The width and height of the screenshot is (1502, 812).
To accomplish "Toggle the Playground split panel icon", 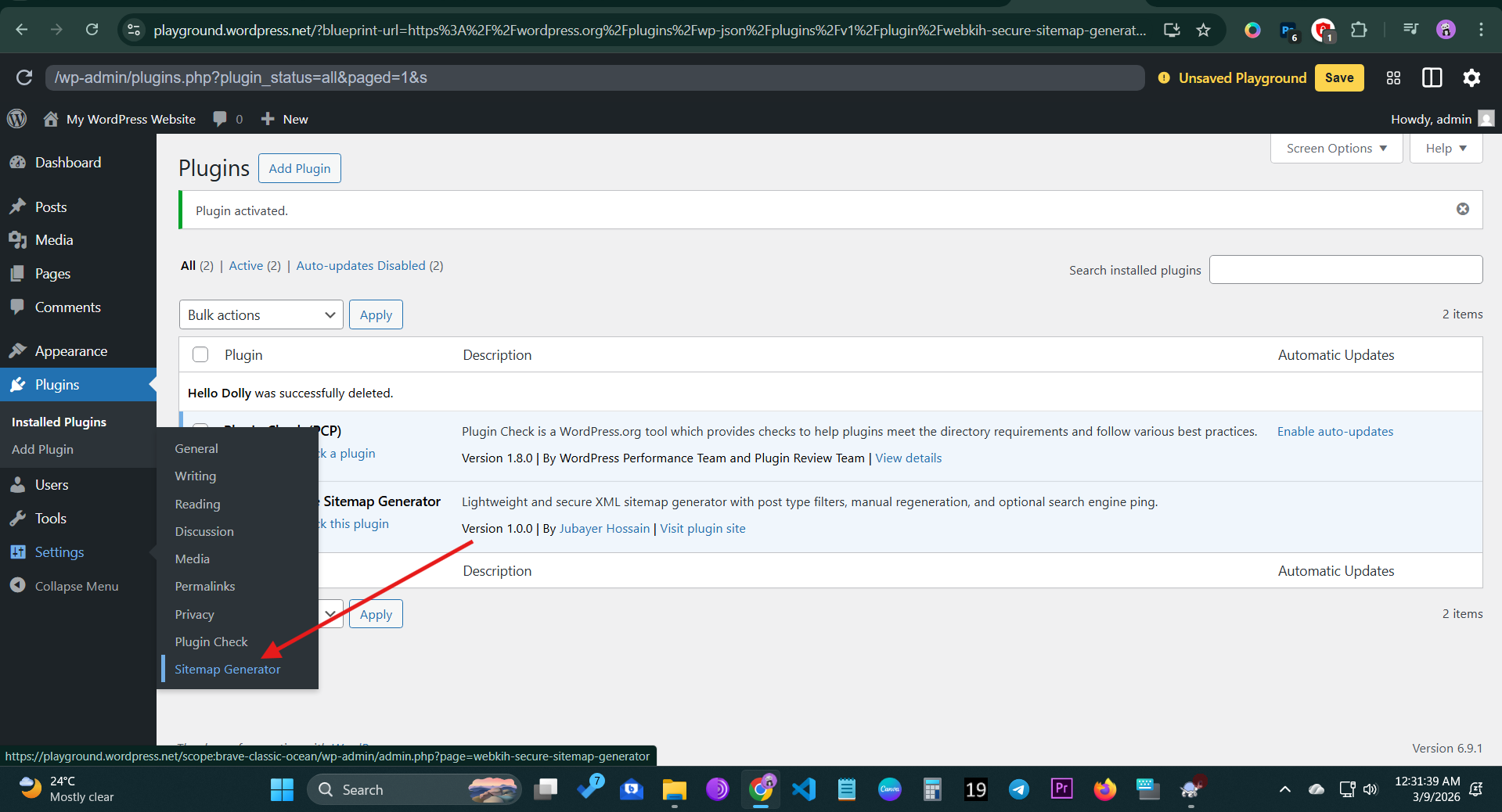I will 1432,77.
